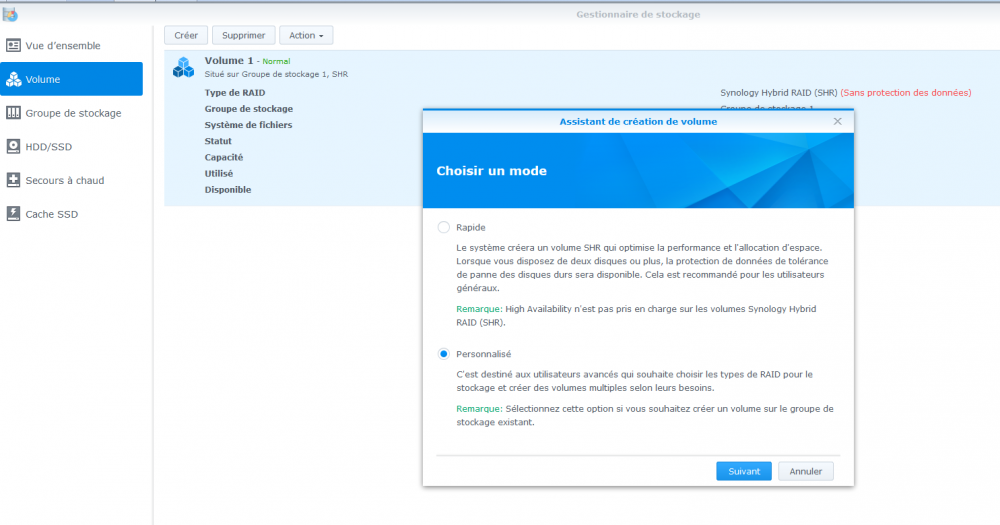Image resolution: width=1000 pixels, height=525 pixels.
Task: Click the Capacité label
Action: click(x=224, y=157)
